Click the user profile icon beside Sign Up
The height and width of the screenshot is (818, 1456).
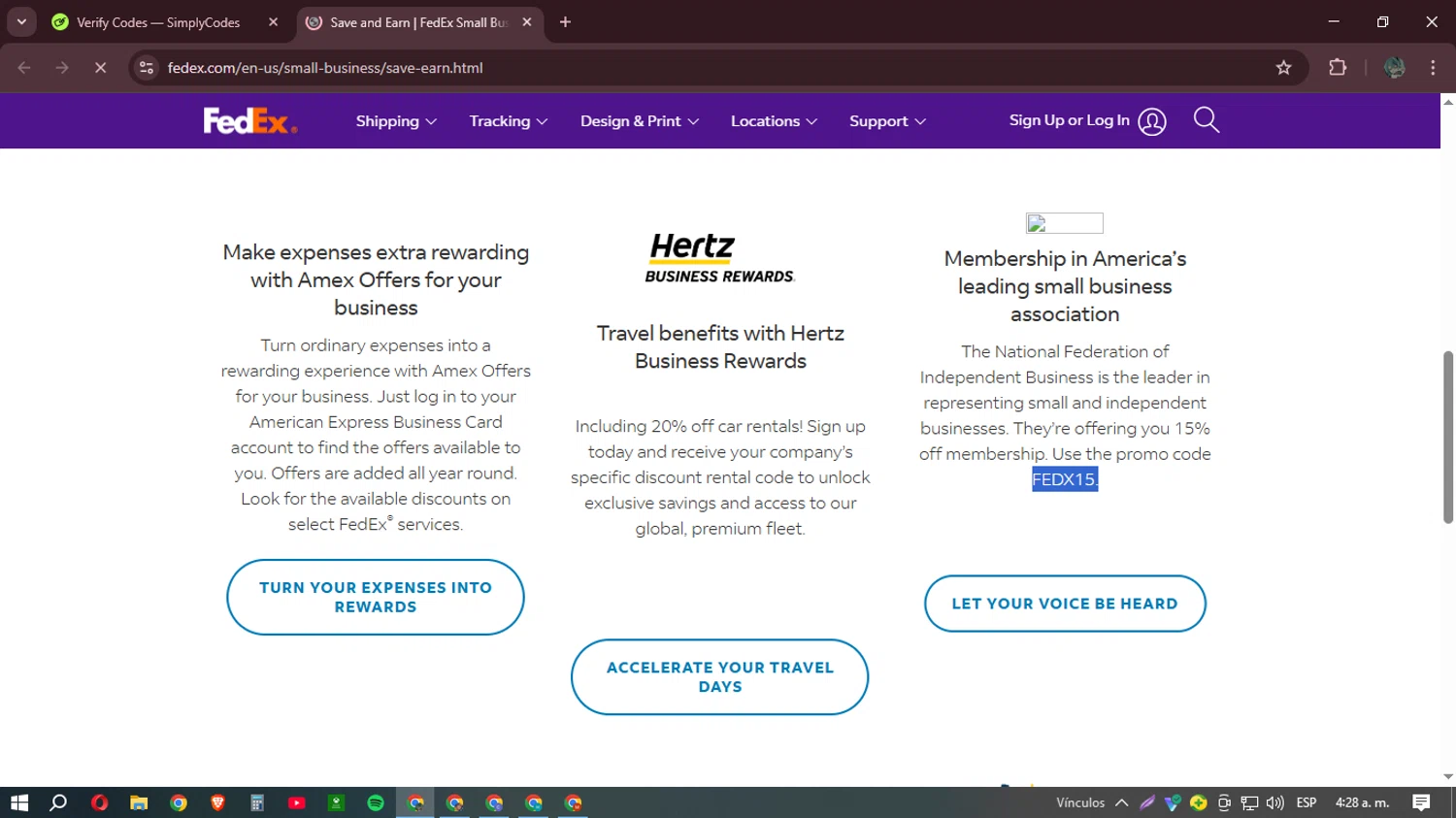[x=1152, y=121]
